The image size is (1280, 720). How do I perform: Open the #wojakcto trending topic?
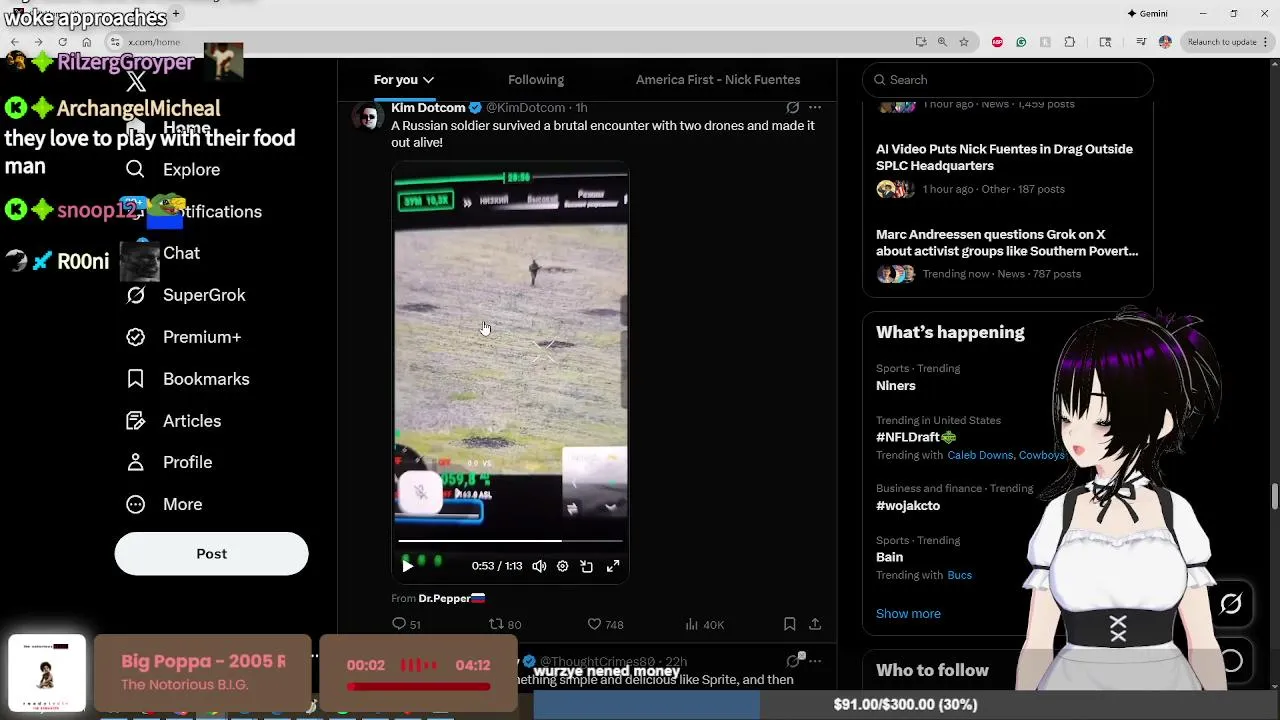point(908,505)
